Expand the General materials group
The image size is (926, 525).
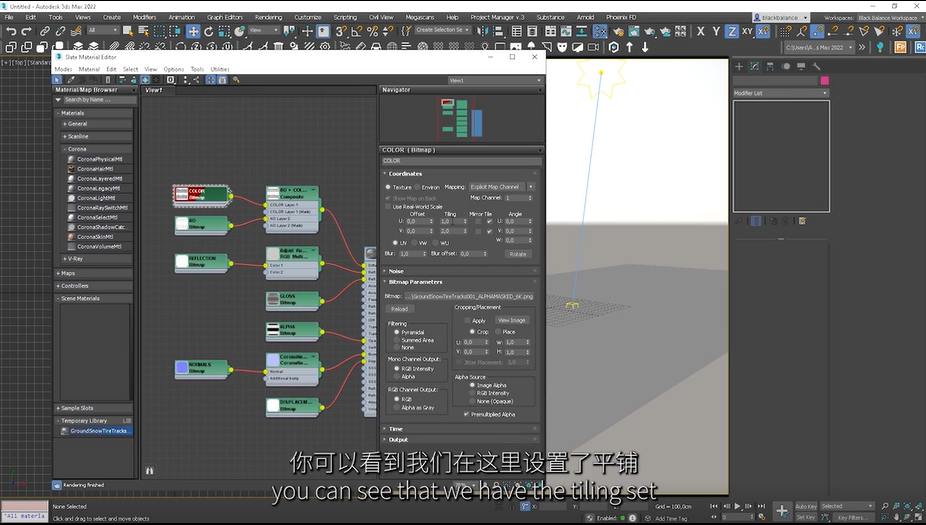(96, 124)
